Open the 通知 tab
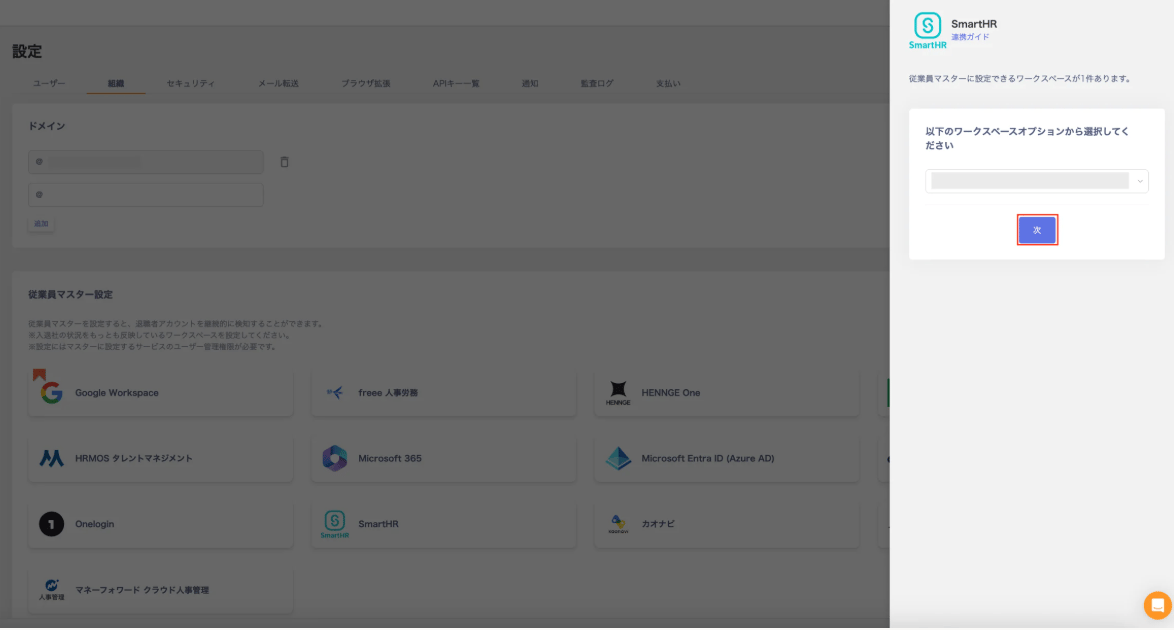Screen dimensions: 1174x630 click(530, 83)
